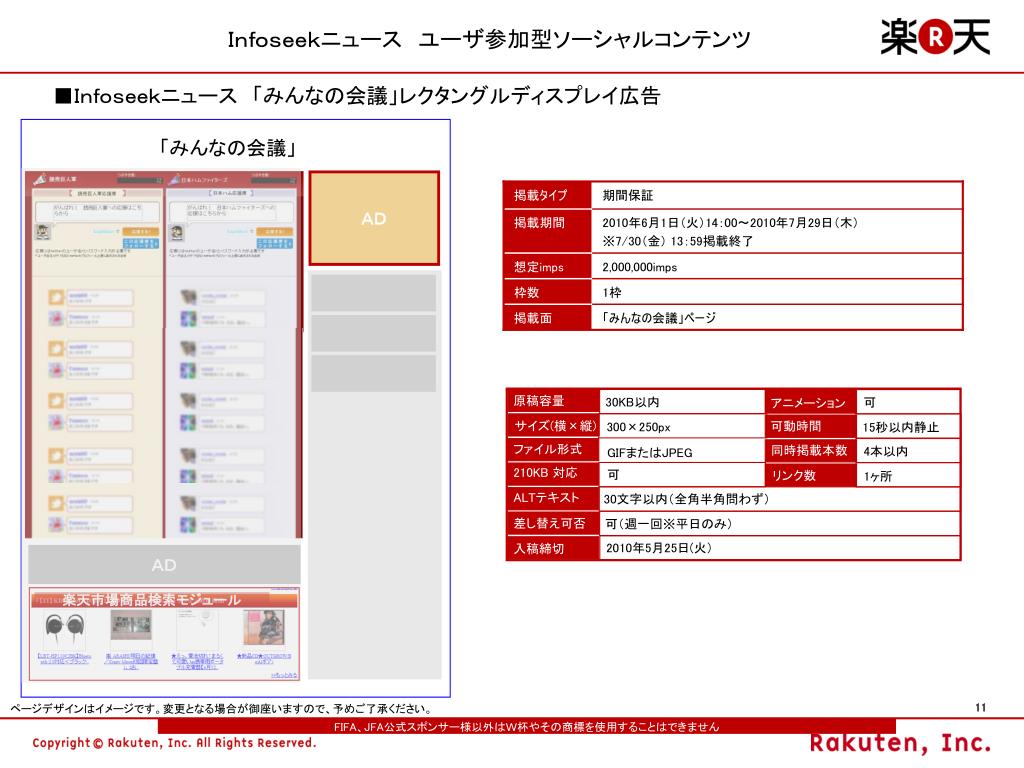The height and width of the screenshot is (768, 1024).
Task: Click the ファイル形式 label cell
Action: (553, 449)
